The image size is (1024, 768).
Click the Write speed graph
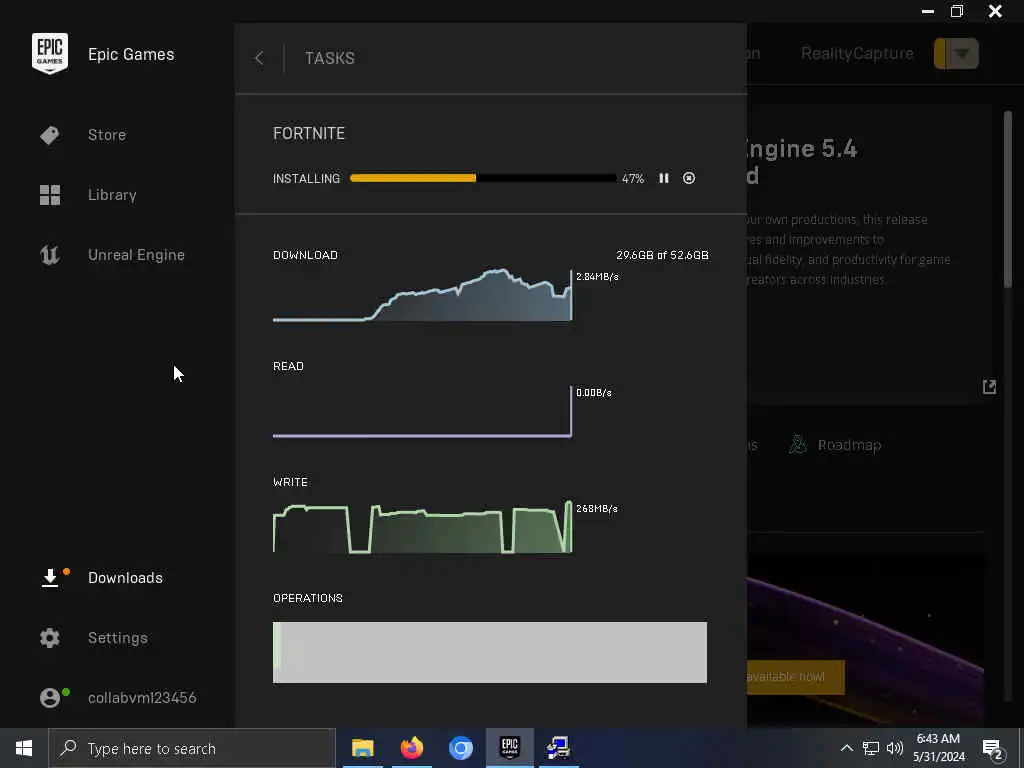pos(423,528)
